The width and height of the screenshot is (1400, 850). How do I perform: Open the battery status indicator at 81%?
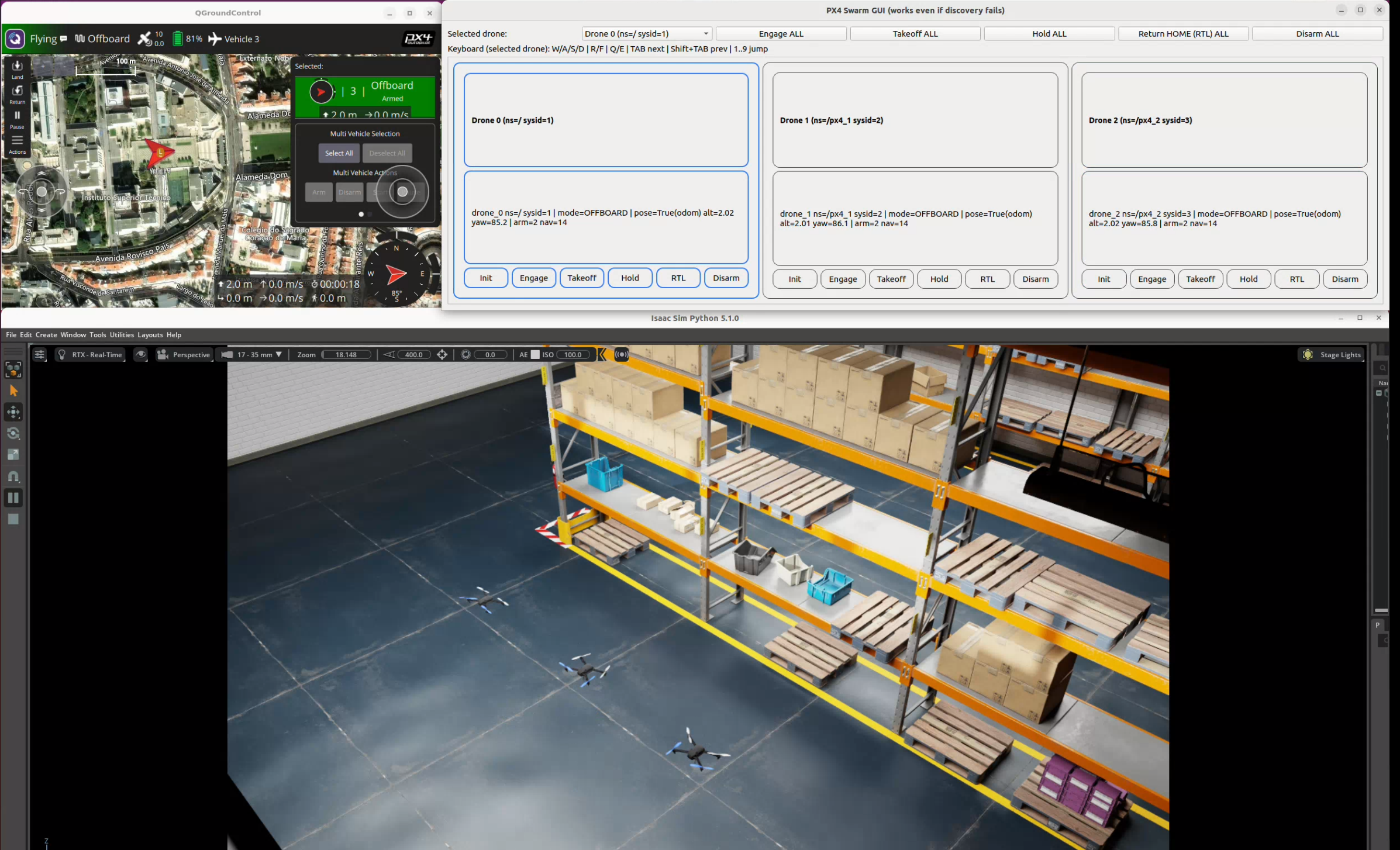(x=187, y=39)
